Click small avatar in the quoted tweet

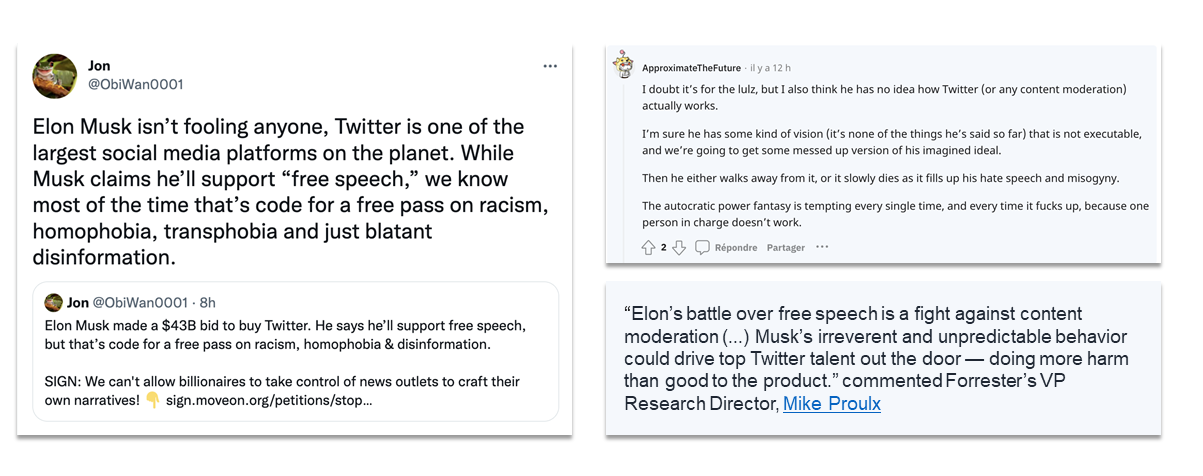[x=54, y=302]
